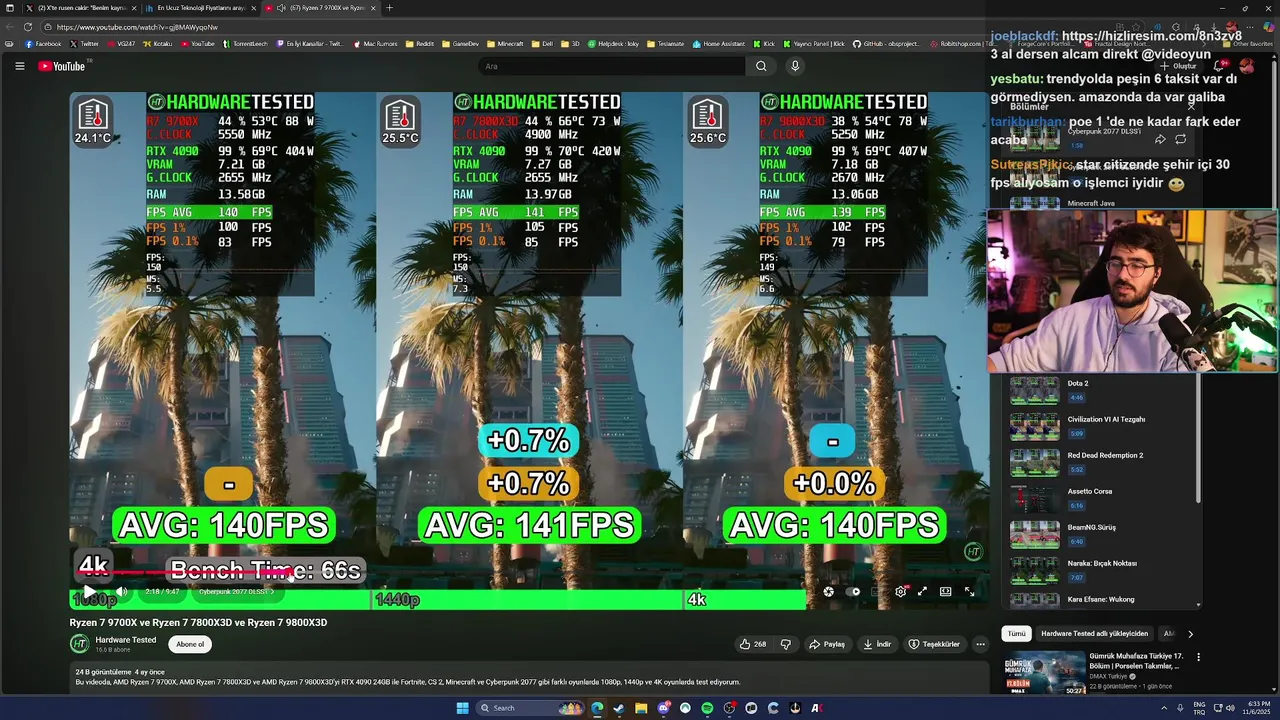
Task: Start voice search with the microphone icon
Action: tap(795, 66)
